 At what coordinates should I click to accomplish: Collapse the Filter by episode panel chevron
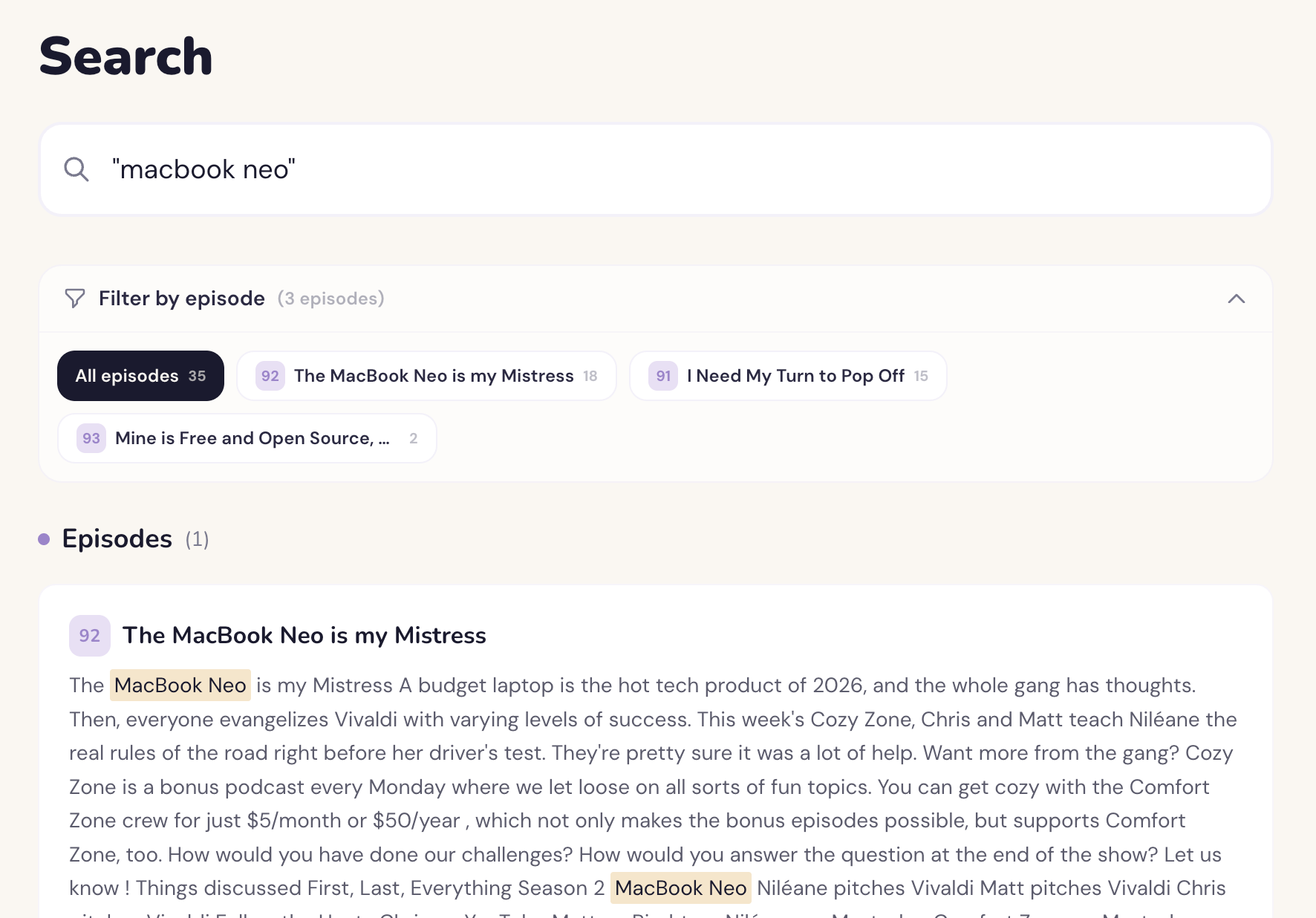click(1237, 299)
